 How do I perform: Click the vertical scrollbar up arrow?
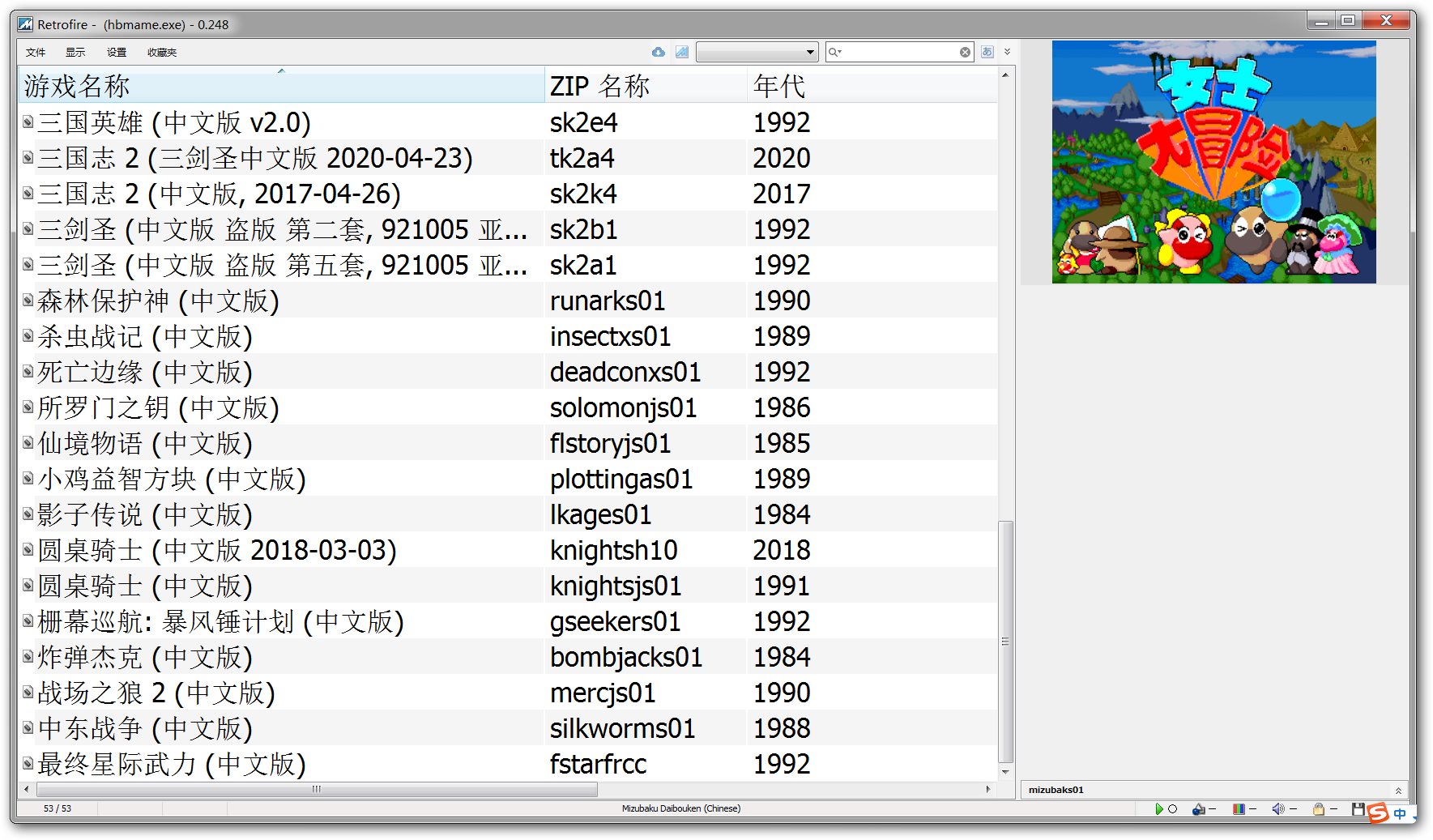pos(1005,75)
